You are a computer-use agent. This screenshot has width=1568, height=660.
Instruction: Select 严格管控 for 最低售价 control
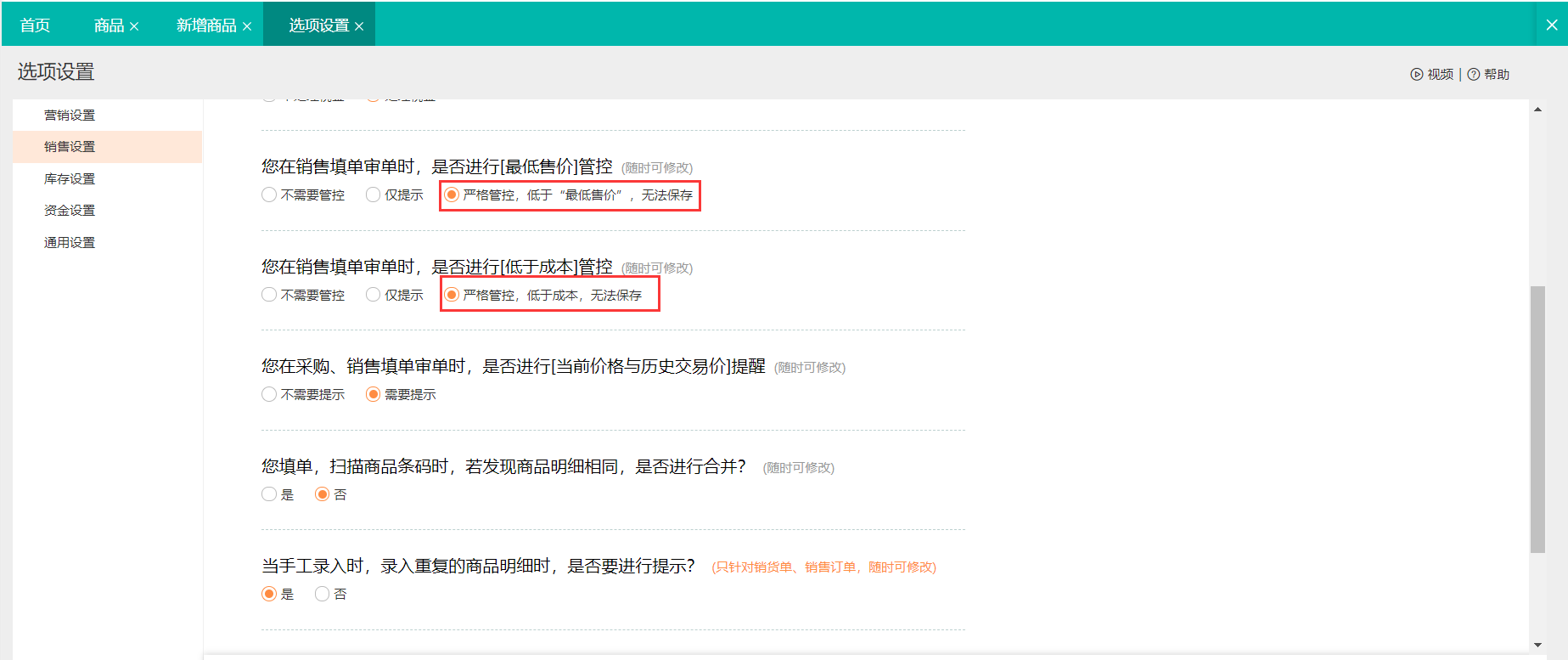click(452, 195)
